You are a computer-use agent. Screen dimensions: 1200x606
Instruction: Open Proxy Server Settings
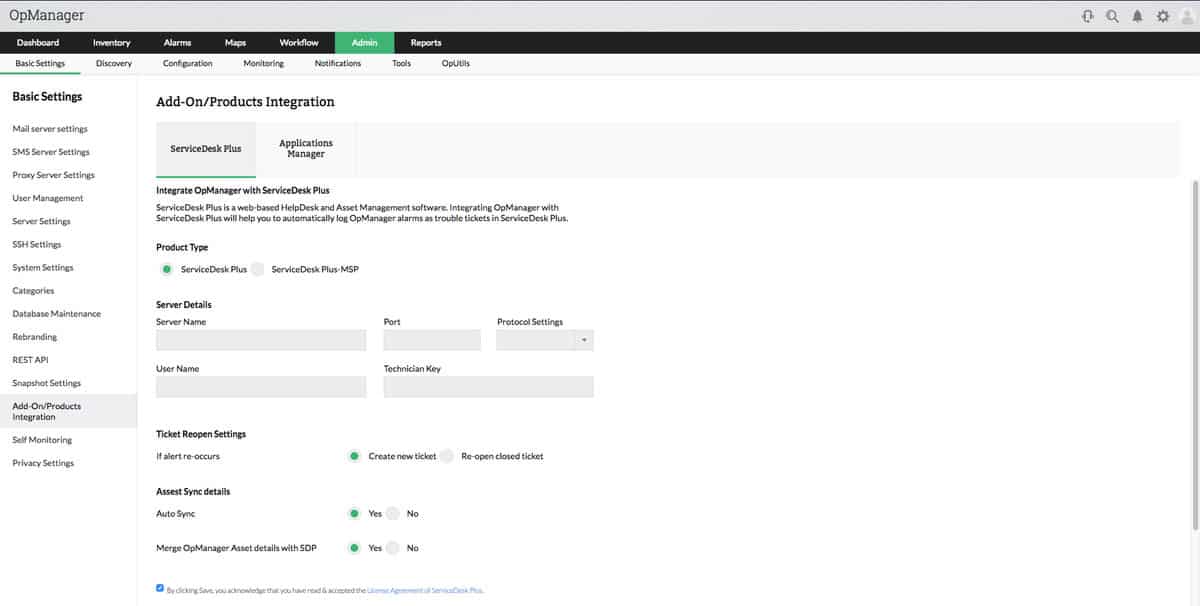[x=54, y=175]
